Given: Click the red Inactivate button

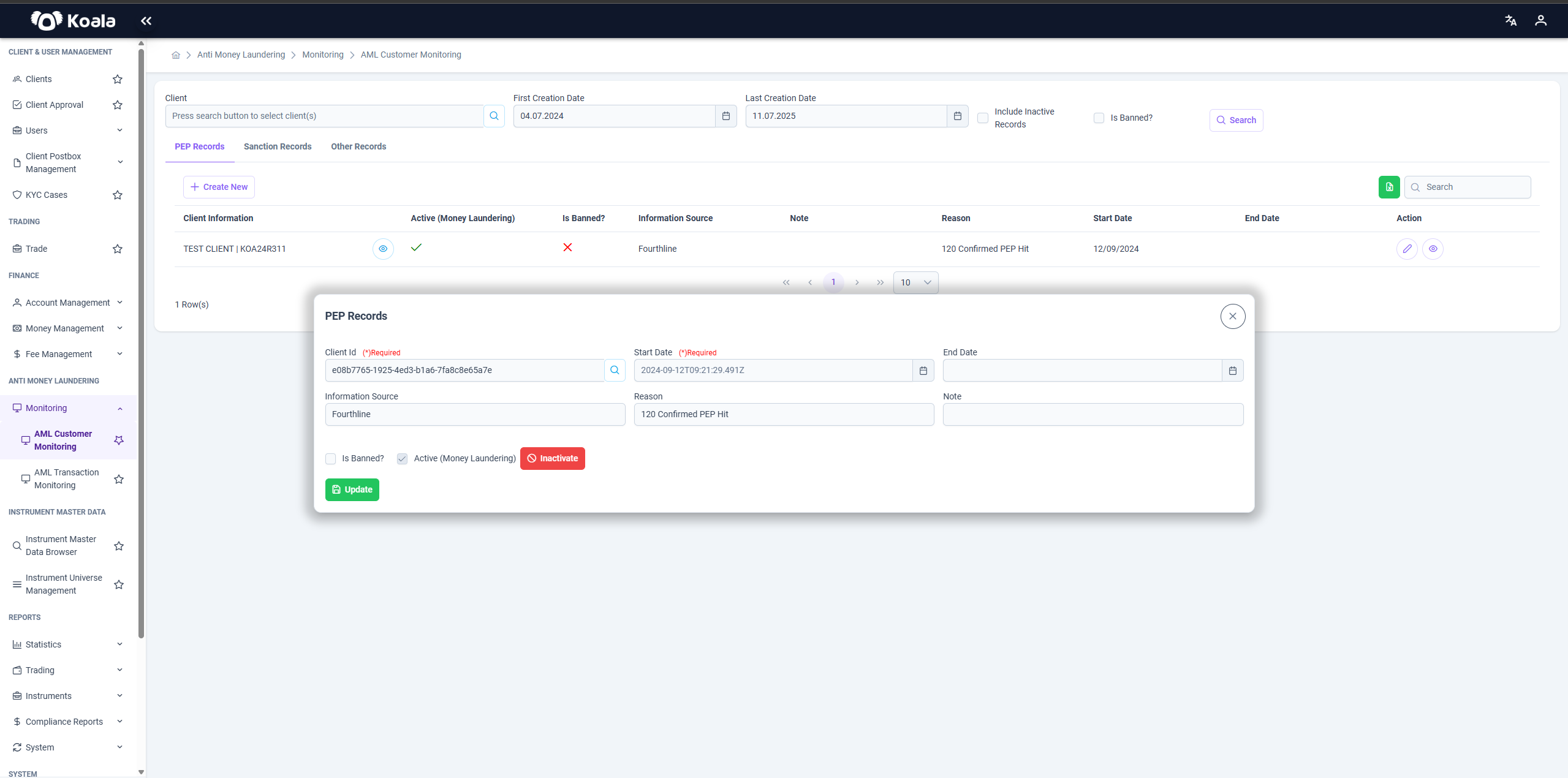Looking at the screenshot, I should click(553, 459).
